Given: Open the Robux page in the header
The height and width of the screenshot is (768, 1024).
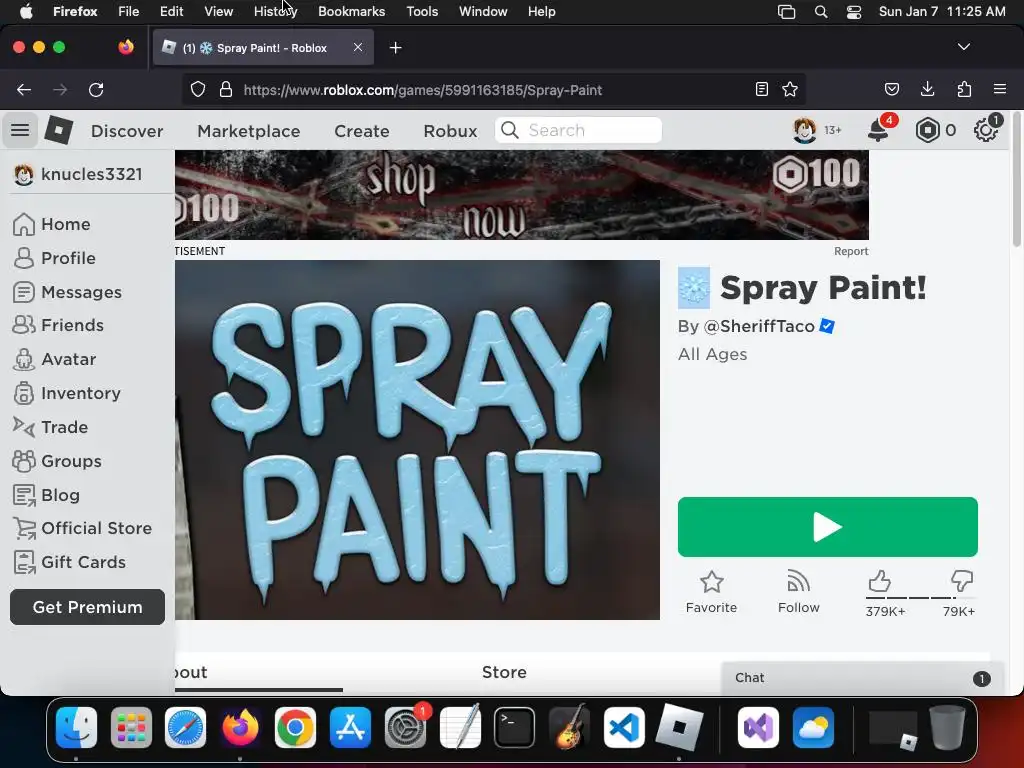Looking at the screenshot, I should (450, 131).
